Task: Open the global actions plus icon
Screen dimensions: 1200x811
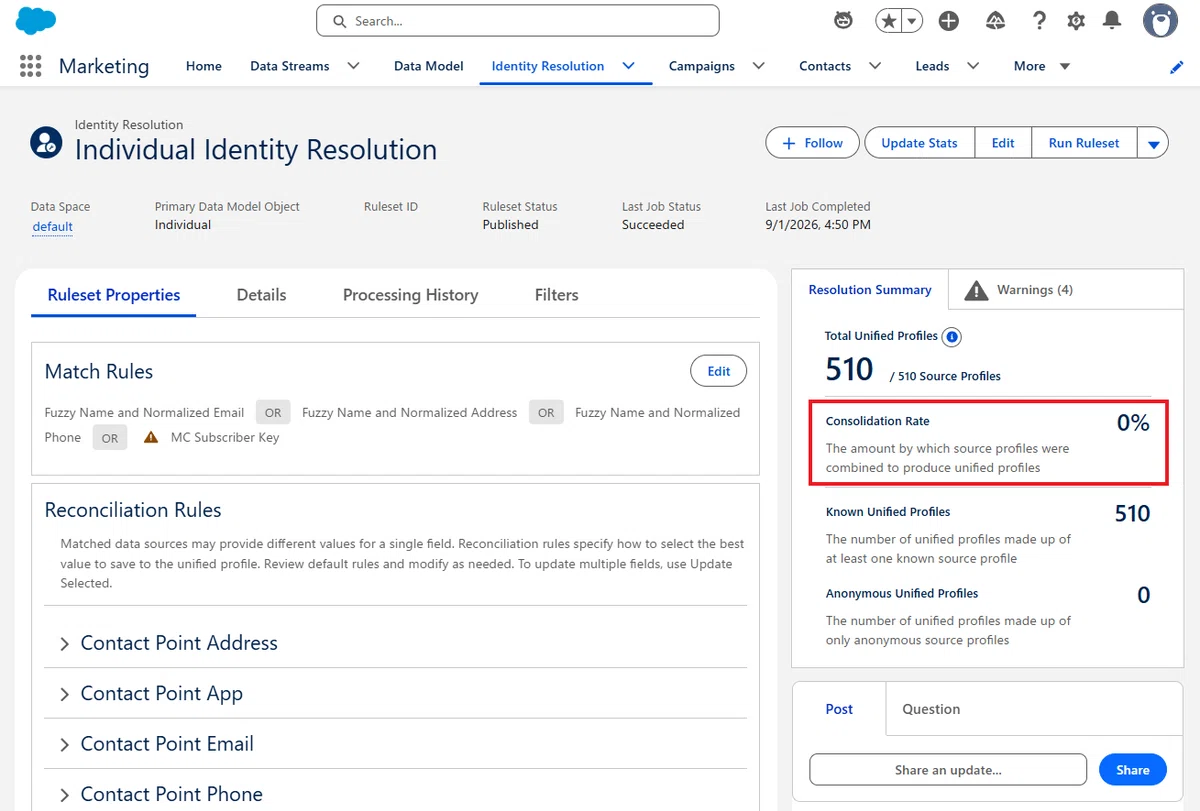Action: click(949, 21)
